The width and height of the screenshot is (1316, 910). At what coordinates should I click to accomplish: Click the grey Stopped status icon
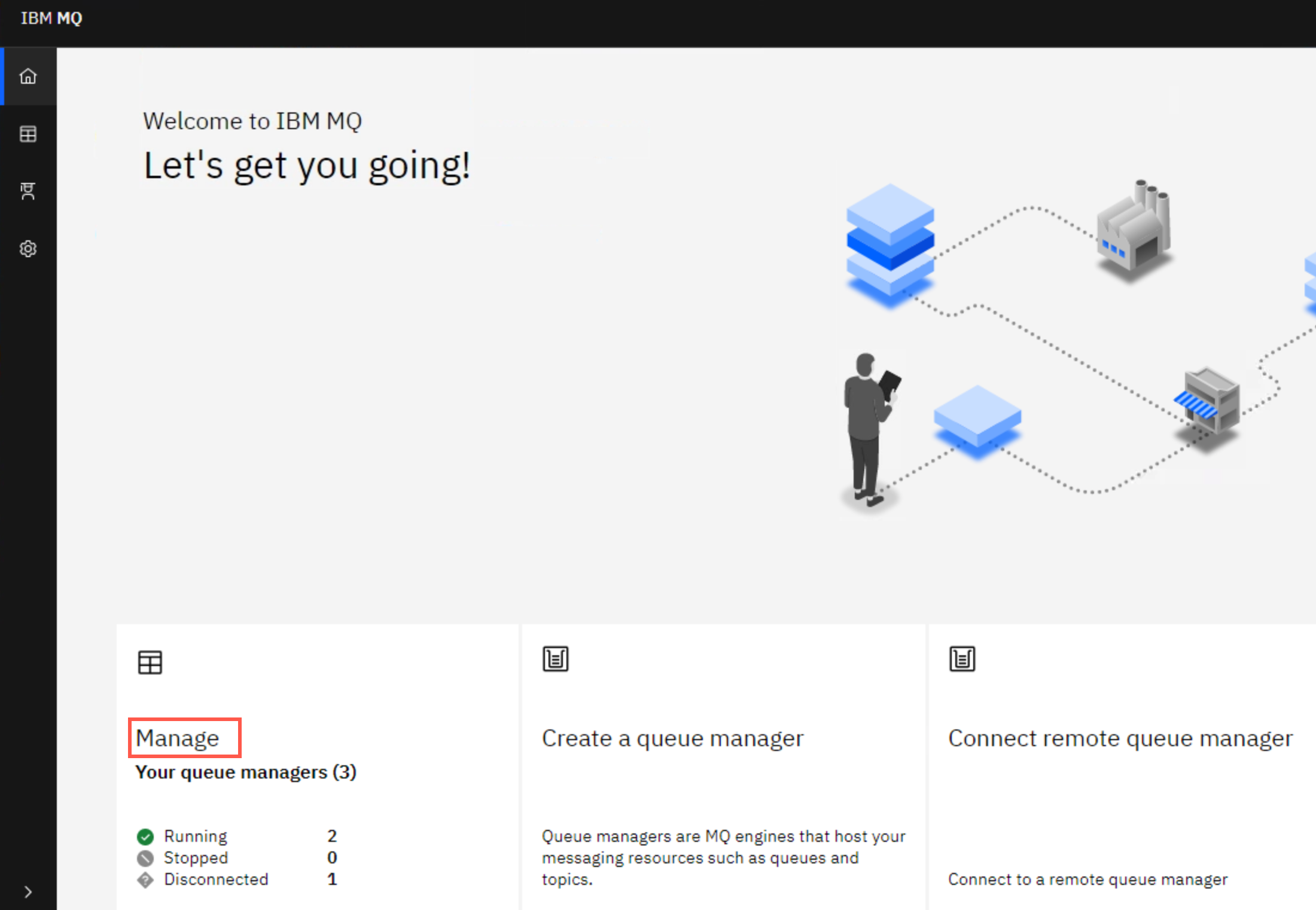145,858
